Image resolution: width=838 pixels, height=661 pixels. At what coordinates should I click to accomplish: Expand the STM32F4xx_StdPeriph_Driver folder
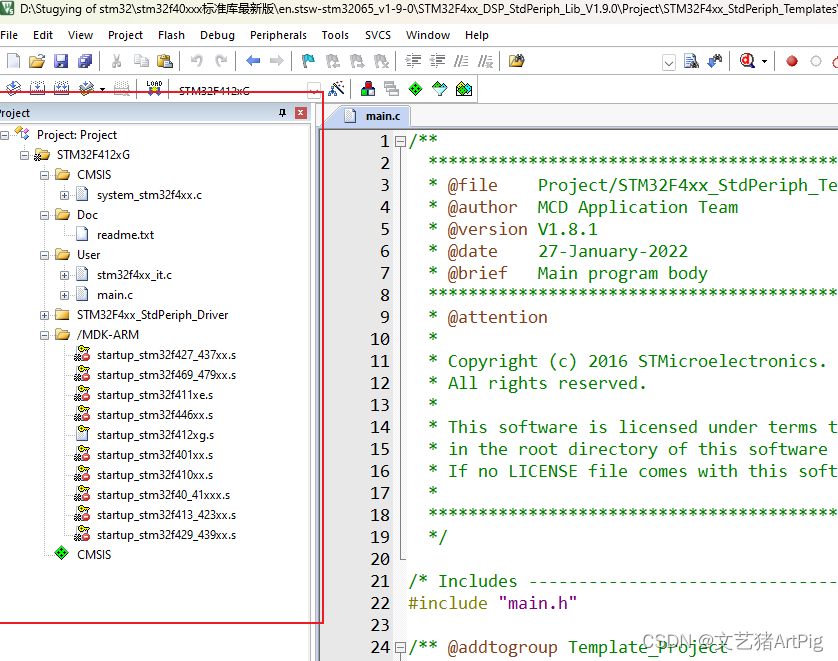click(x=44, y=315)
